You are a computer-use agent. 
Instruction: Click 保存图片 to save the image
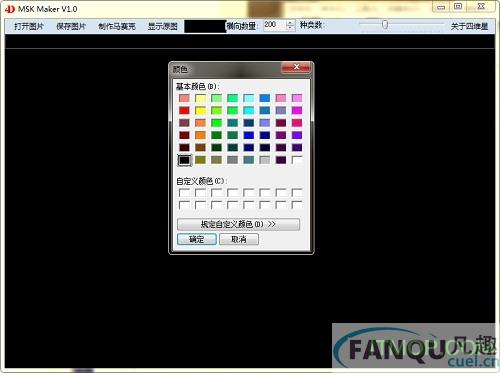71,26
